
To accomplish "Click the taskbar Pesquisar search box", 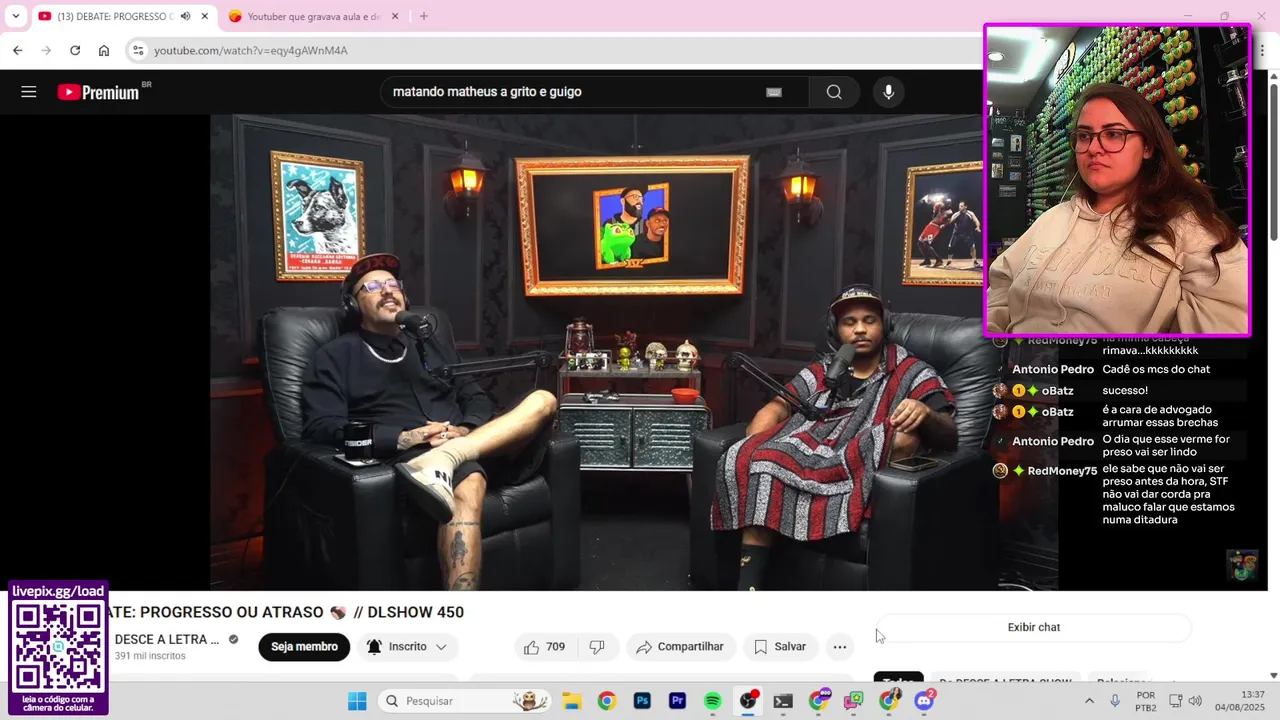I will point(465,701).
